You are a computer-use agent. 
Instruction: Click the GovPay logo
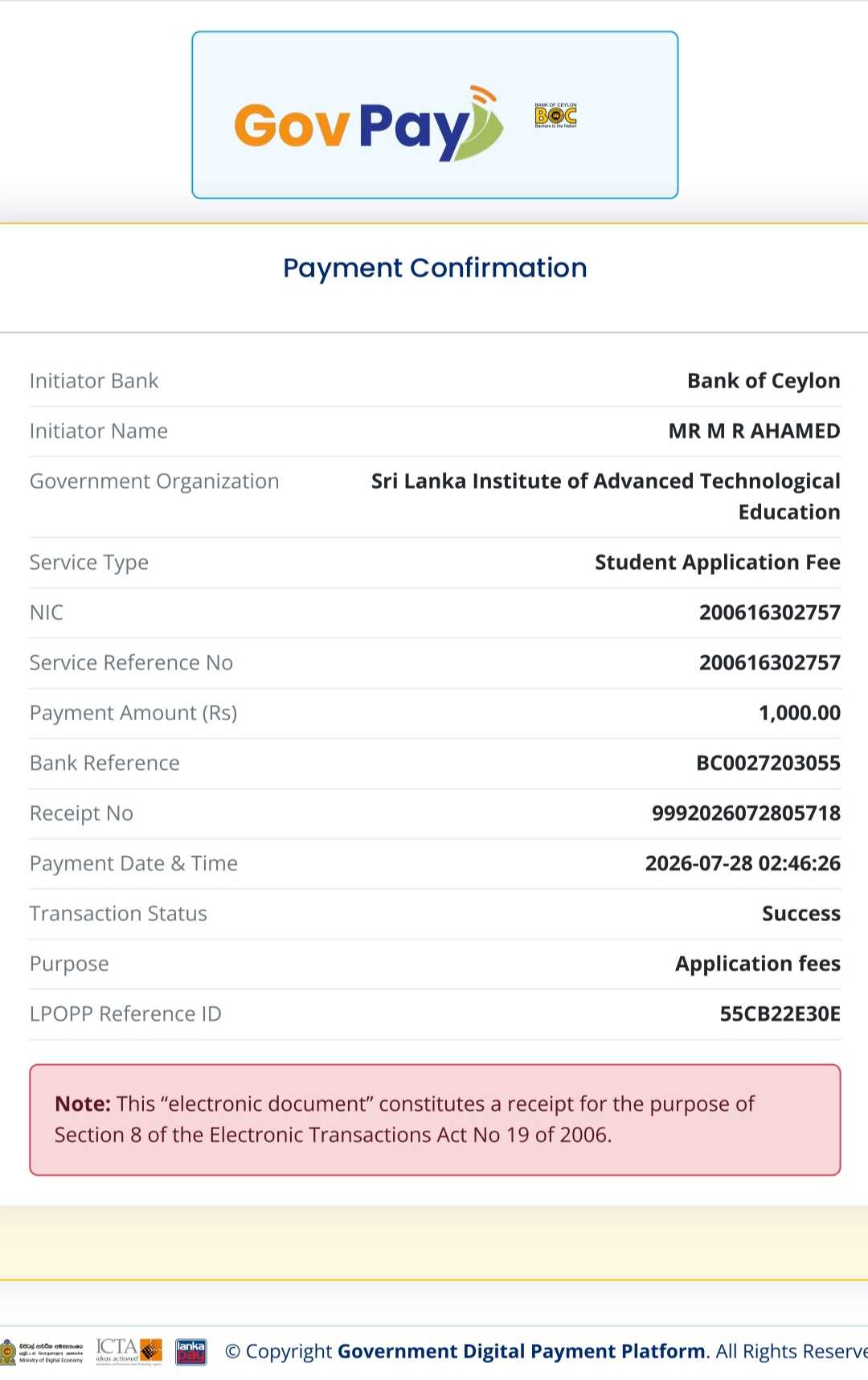point(368,124)
